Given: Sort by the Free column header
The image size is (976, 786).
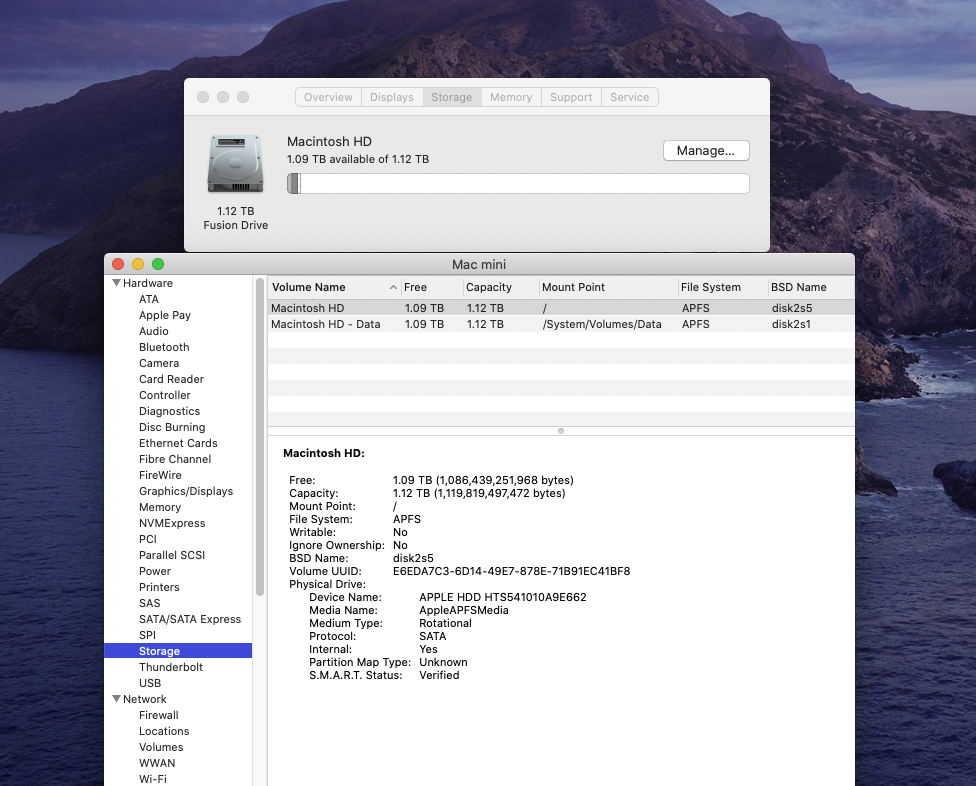Looking at the screenshot, I should pyautogui.click(x=432, y=287).
